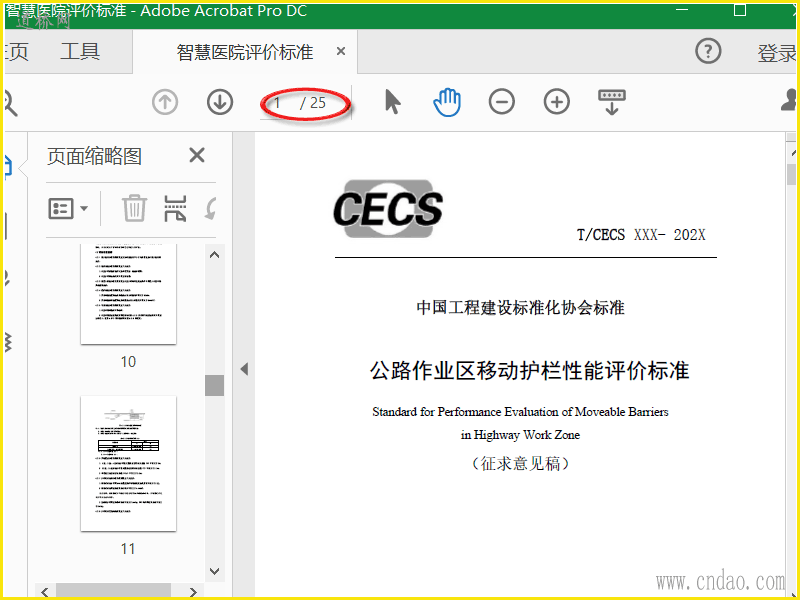Image resolution: width=800 pixels, height=600 pixels.
Task: Close the 页面缩略图 panel
Action: click(197, 155)
